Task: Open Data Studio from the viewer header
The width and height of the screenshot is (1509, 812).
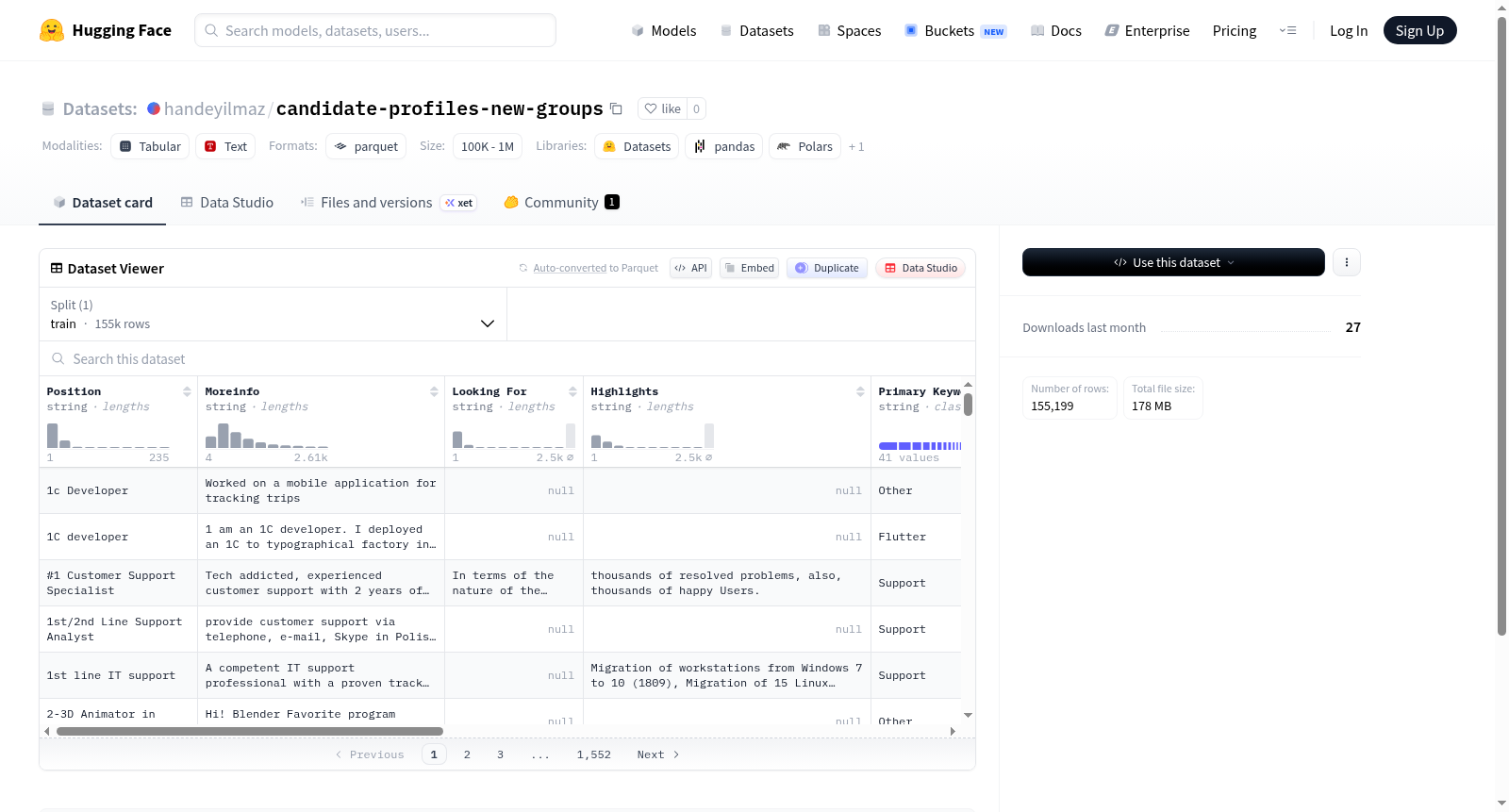Action: point(920,268)
